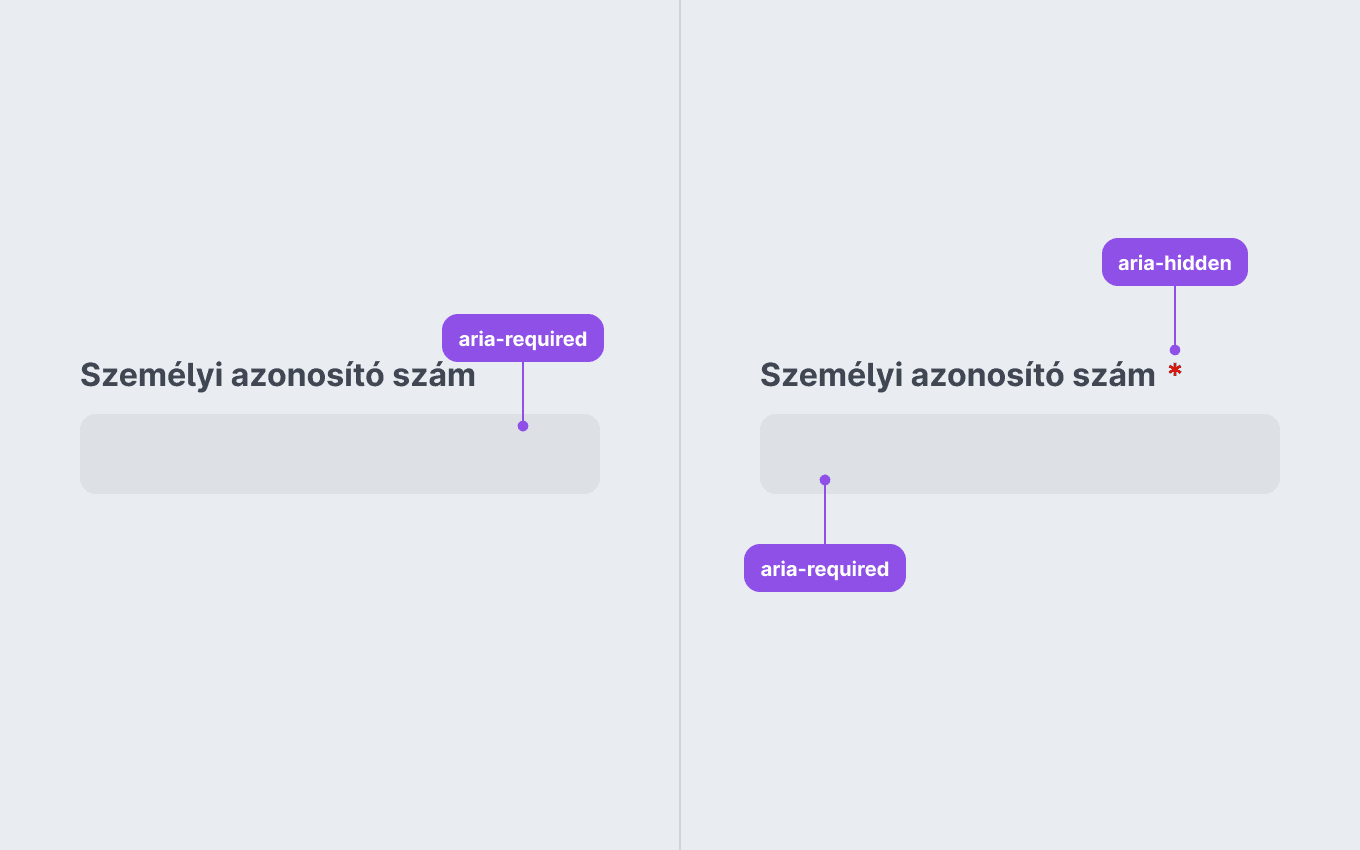
Task: Click the right Személyi azonosító szám label
Action: [958, 376]
